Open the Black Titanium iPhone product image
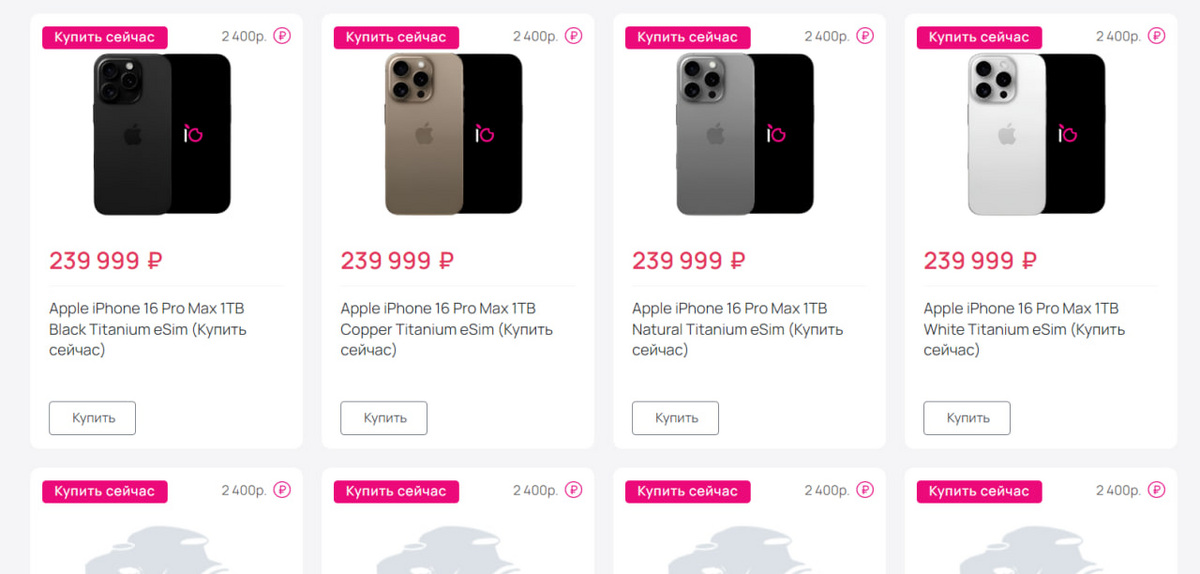The image size is (1200, 574). pyautogui.click(x=162, y=134)
